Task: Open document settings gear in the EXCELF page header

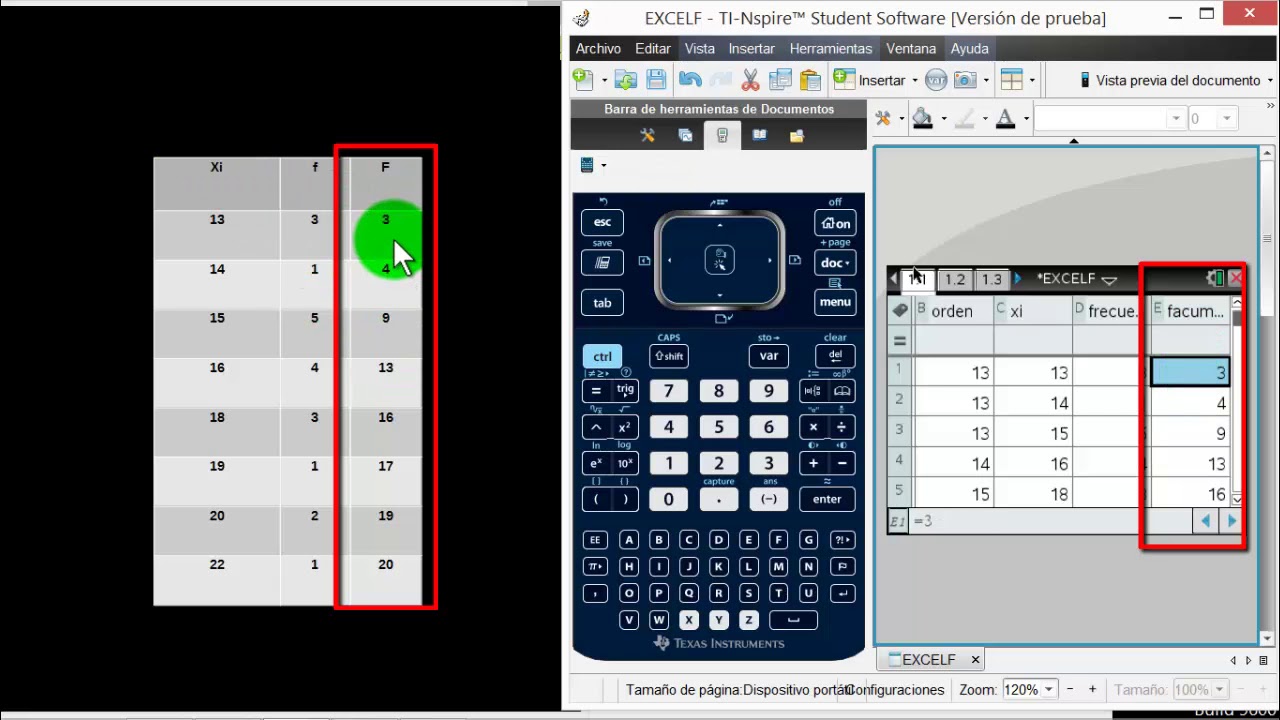Action: [1214, 278]
